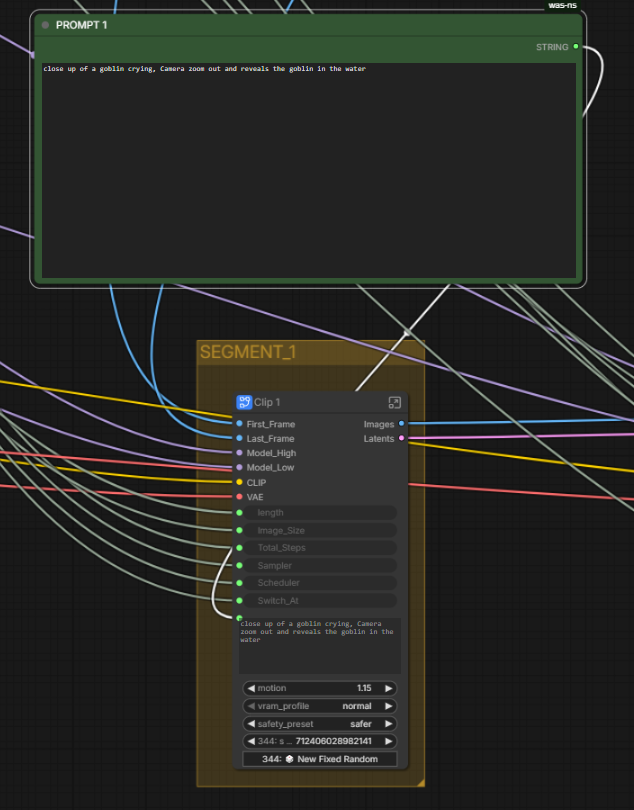Select the SEGMENT_1 group title
Image resolution: width=634 pixels, height=810 pixels.
248,352
